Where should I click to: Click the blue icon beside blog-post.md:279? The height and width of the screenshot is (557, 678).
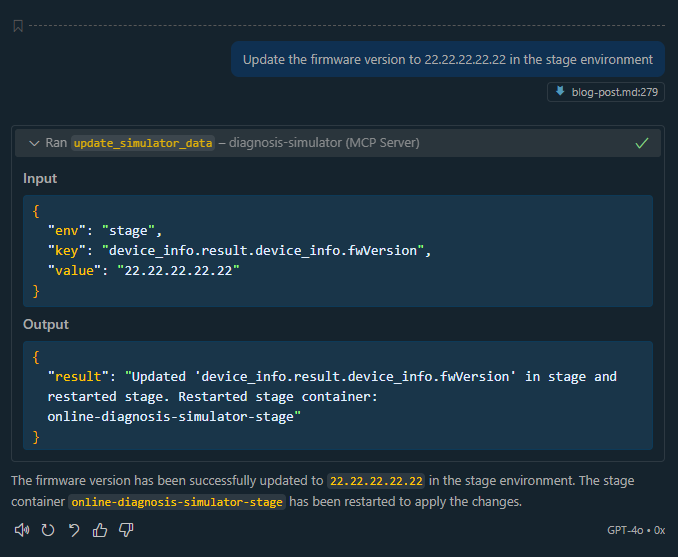[x=560, y=91]
